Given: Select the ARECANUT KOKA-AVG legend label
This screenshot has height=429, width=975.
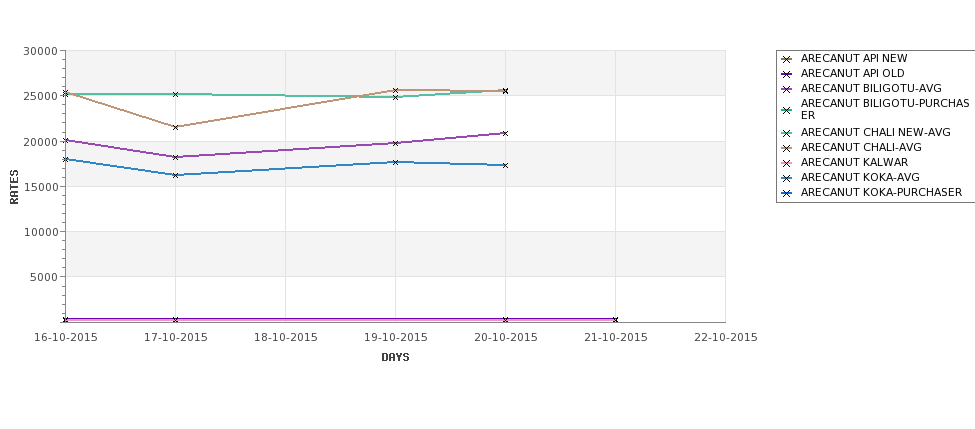Looking at the screenshot, I should pyautogui.click(x=860, y=177).
